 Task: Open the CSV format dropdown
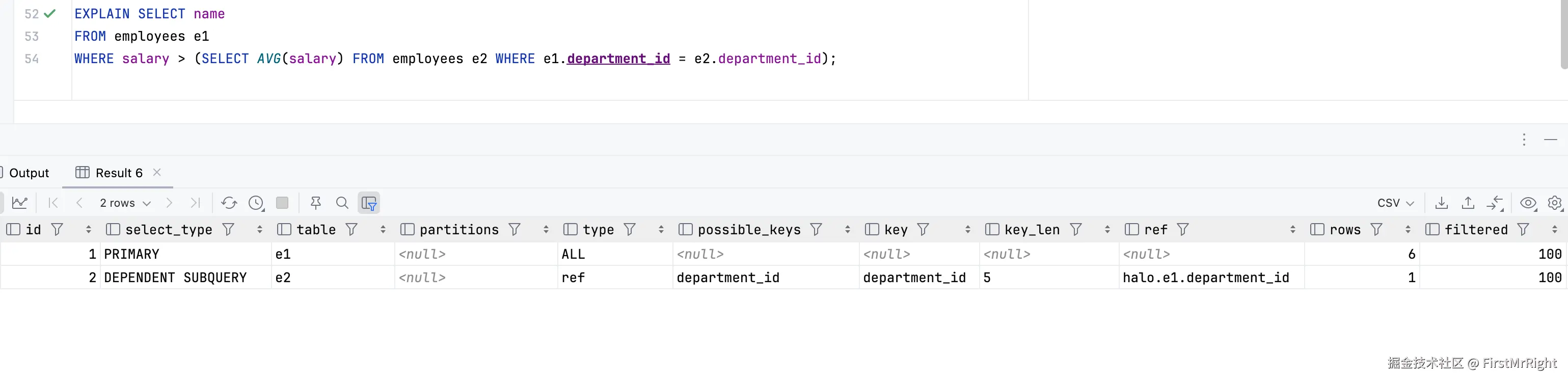(1395, 203)
